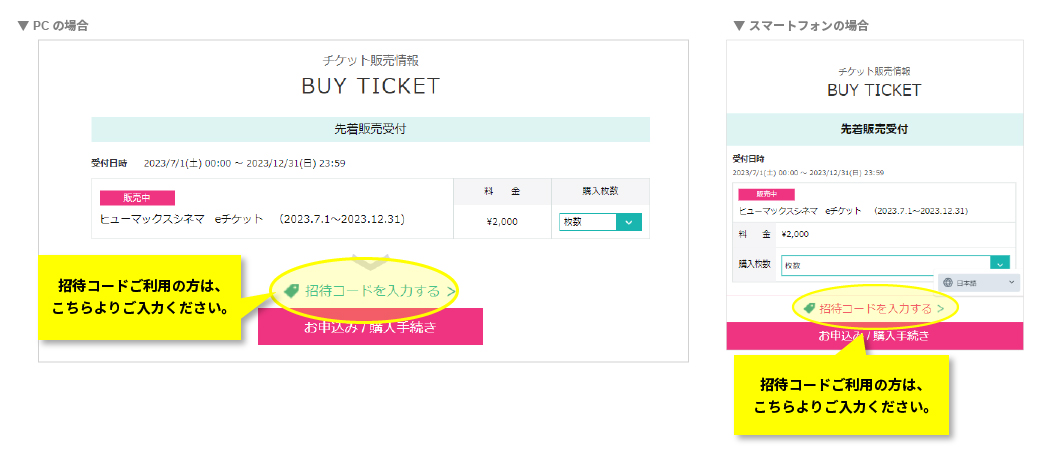Screen dimensions: 1049x469
Task: Click the ▼ PC の場合 heading
Action: coord(53,25)
